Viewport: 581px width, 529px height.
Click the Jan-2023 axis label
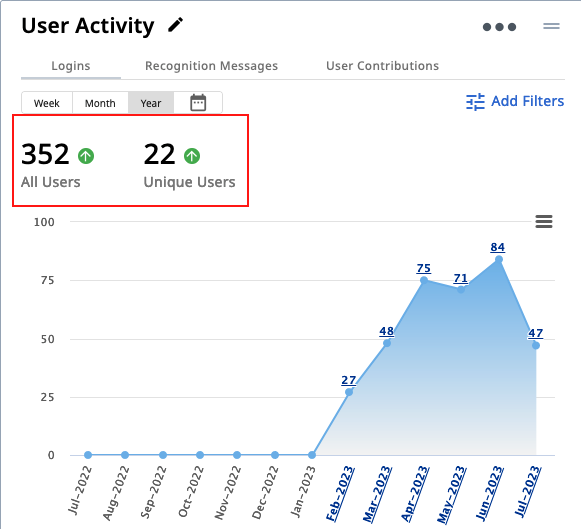[303, 492]
